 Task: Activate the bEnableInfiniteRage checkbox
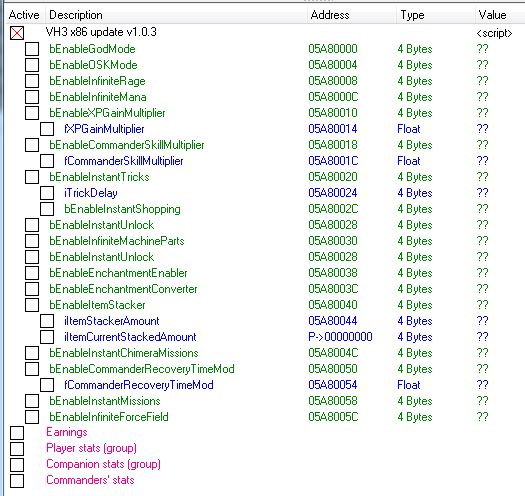click(x=32, y=81)
